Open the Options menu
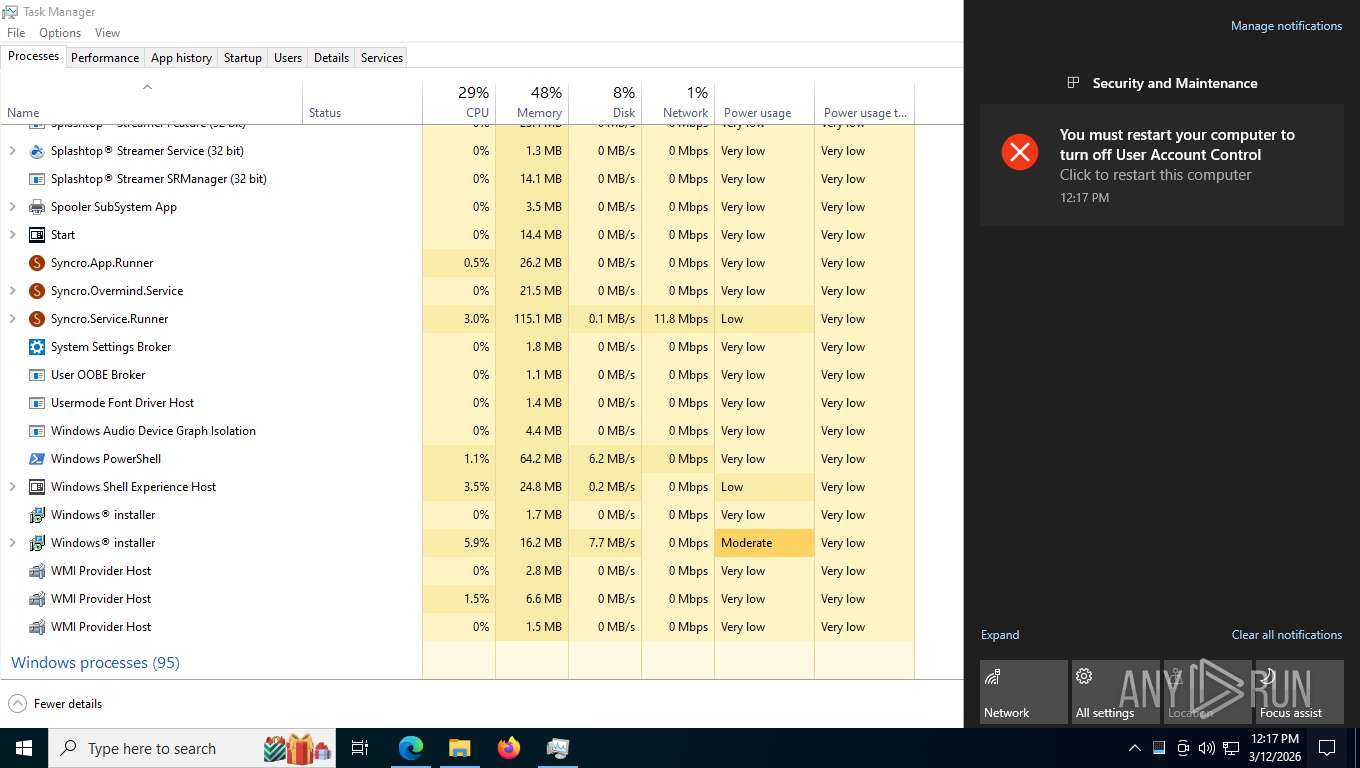This screenshot has height=768, width=1360. coord(60,33)
